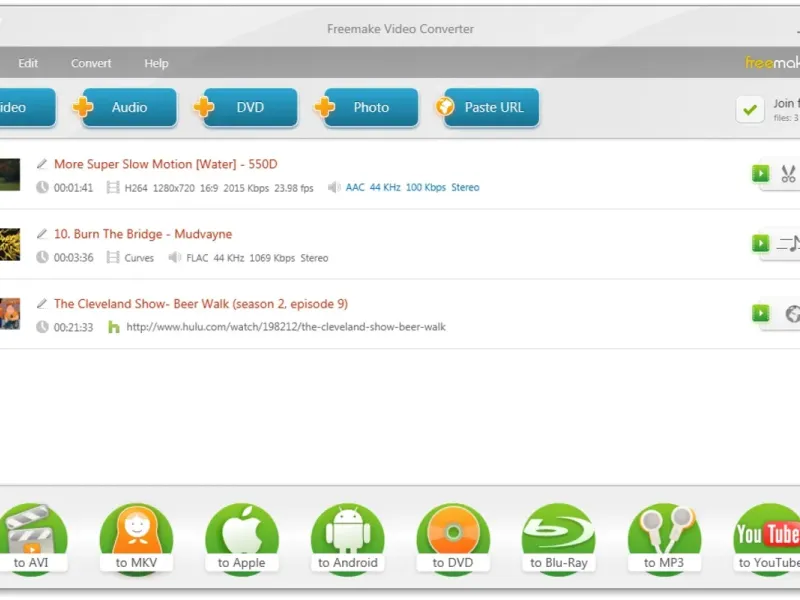Click clock icon next to 00:01:41
Viewport: 800px width, 600px height.
tap(42, 187)
